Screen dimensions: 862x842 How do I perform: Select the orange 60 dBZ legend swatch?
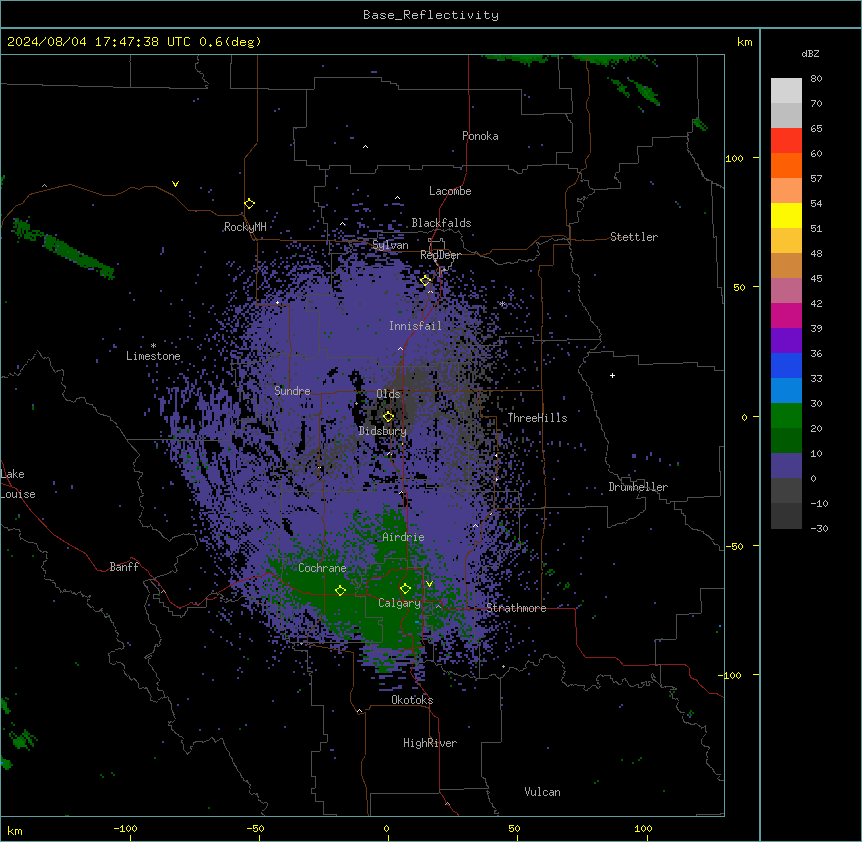786,165
